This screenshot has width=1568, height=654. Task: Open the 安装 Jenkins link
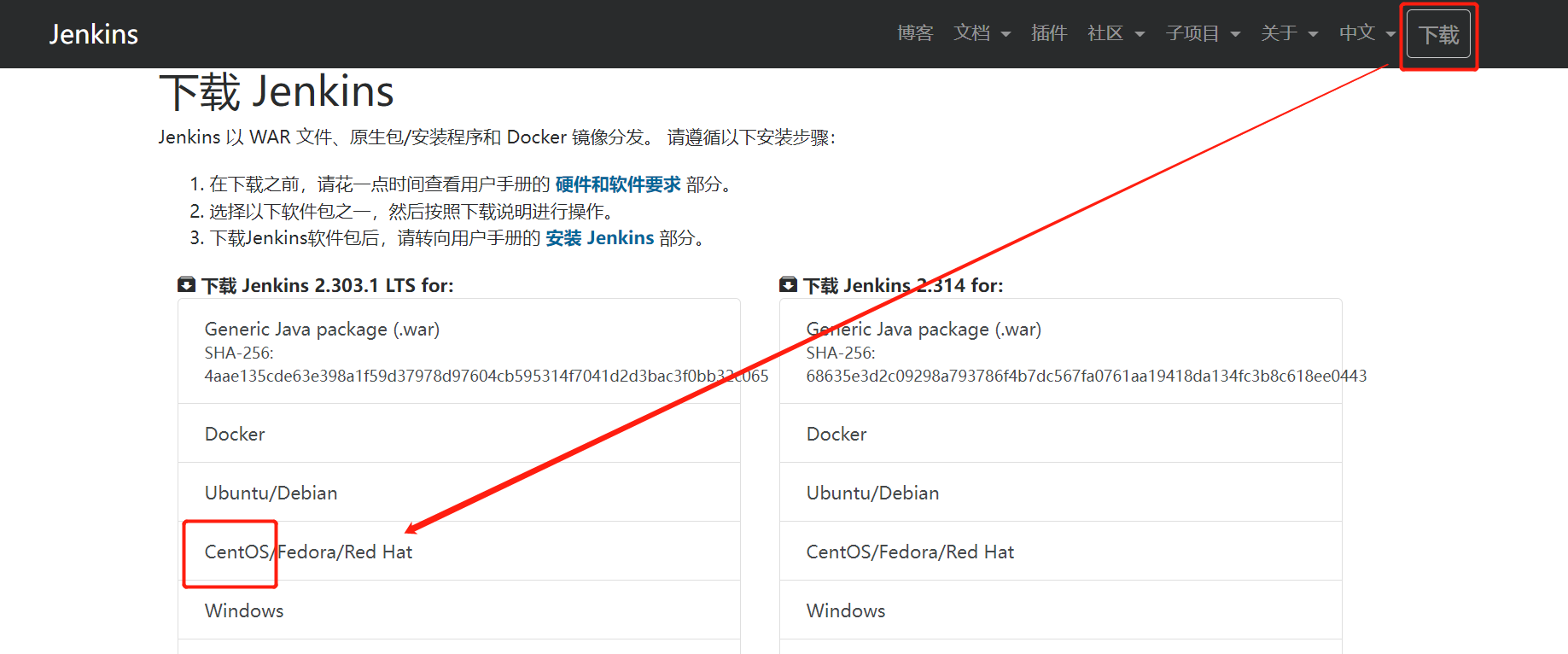(600, 238)
